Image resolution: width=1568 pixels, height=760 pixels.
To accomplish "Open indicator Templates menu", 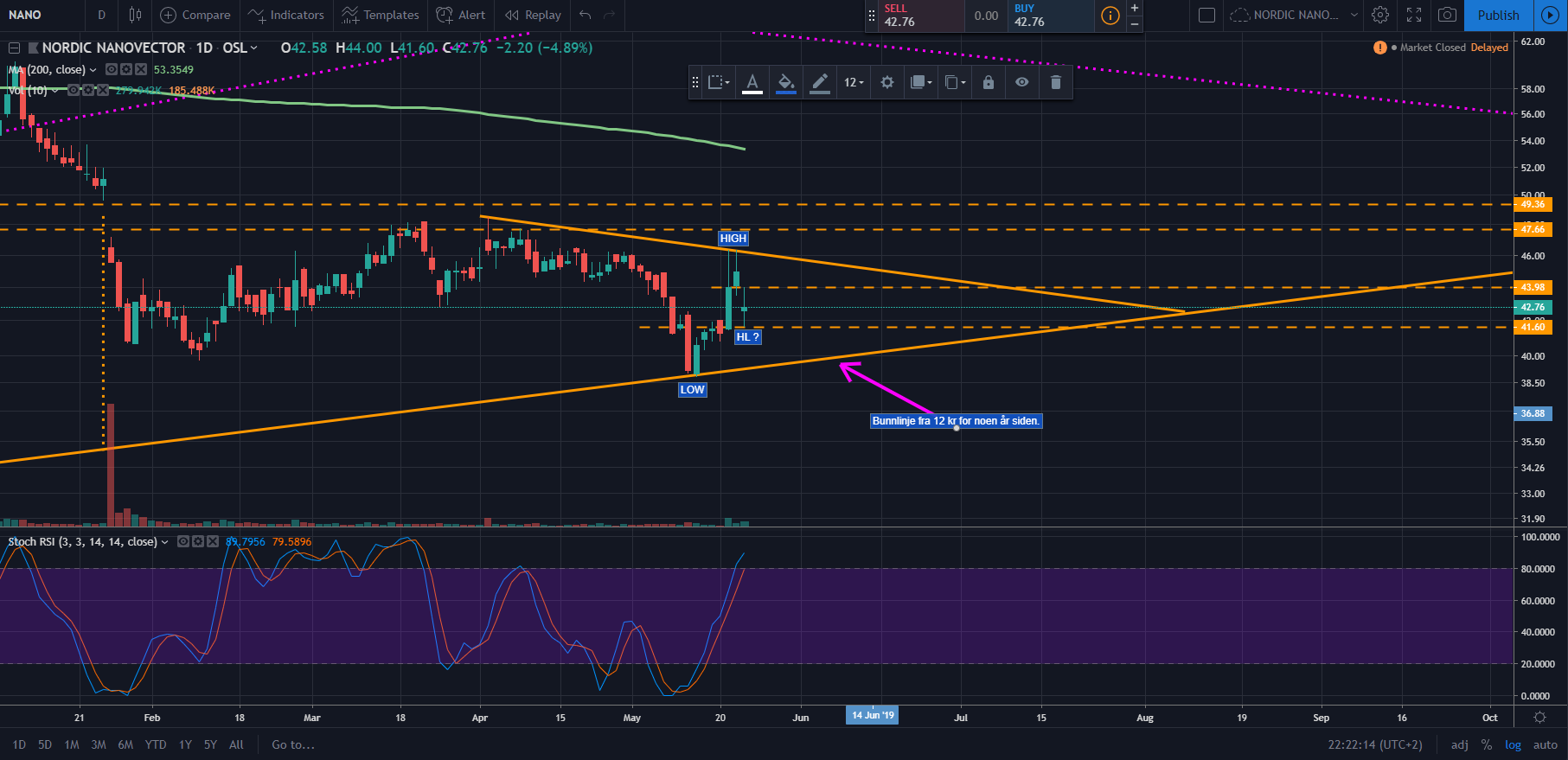I will (x=381, y=15).
